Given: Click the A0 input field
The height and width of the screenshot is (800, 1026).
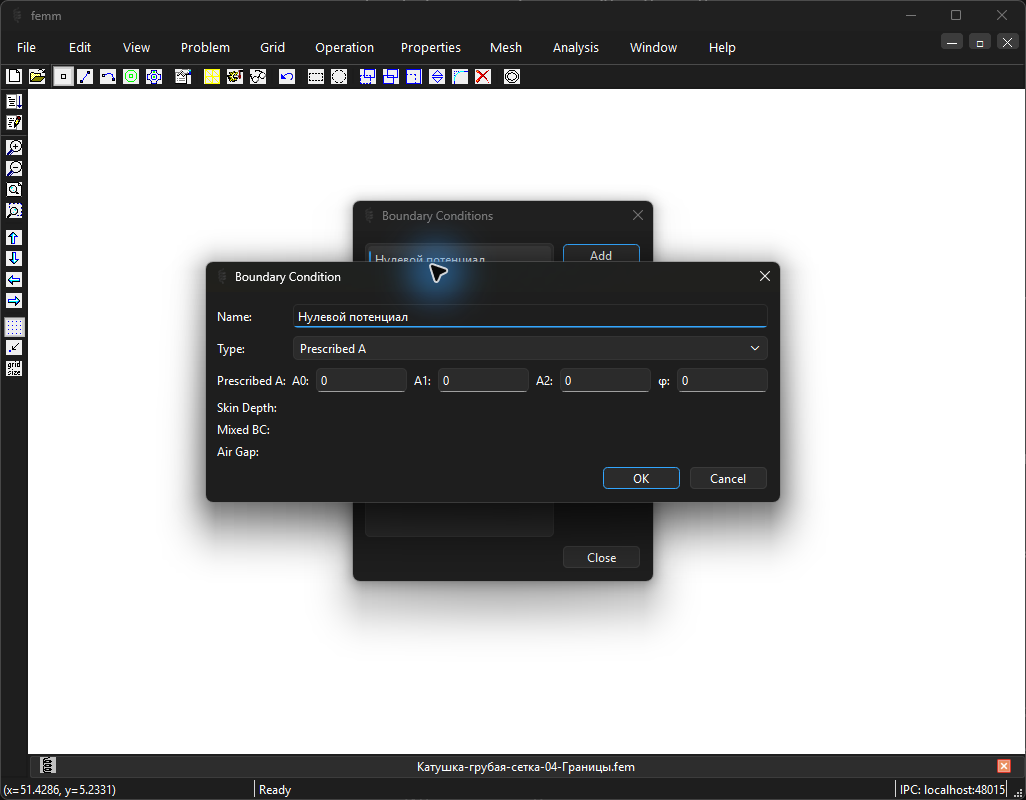Looking at the screenshot, I should coord(361,381).
